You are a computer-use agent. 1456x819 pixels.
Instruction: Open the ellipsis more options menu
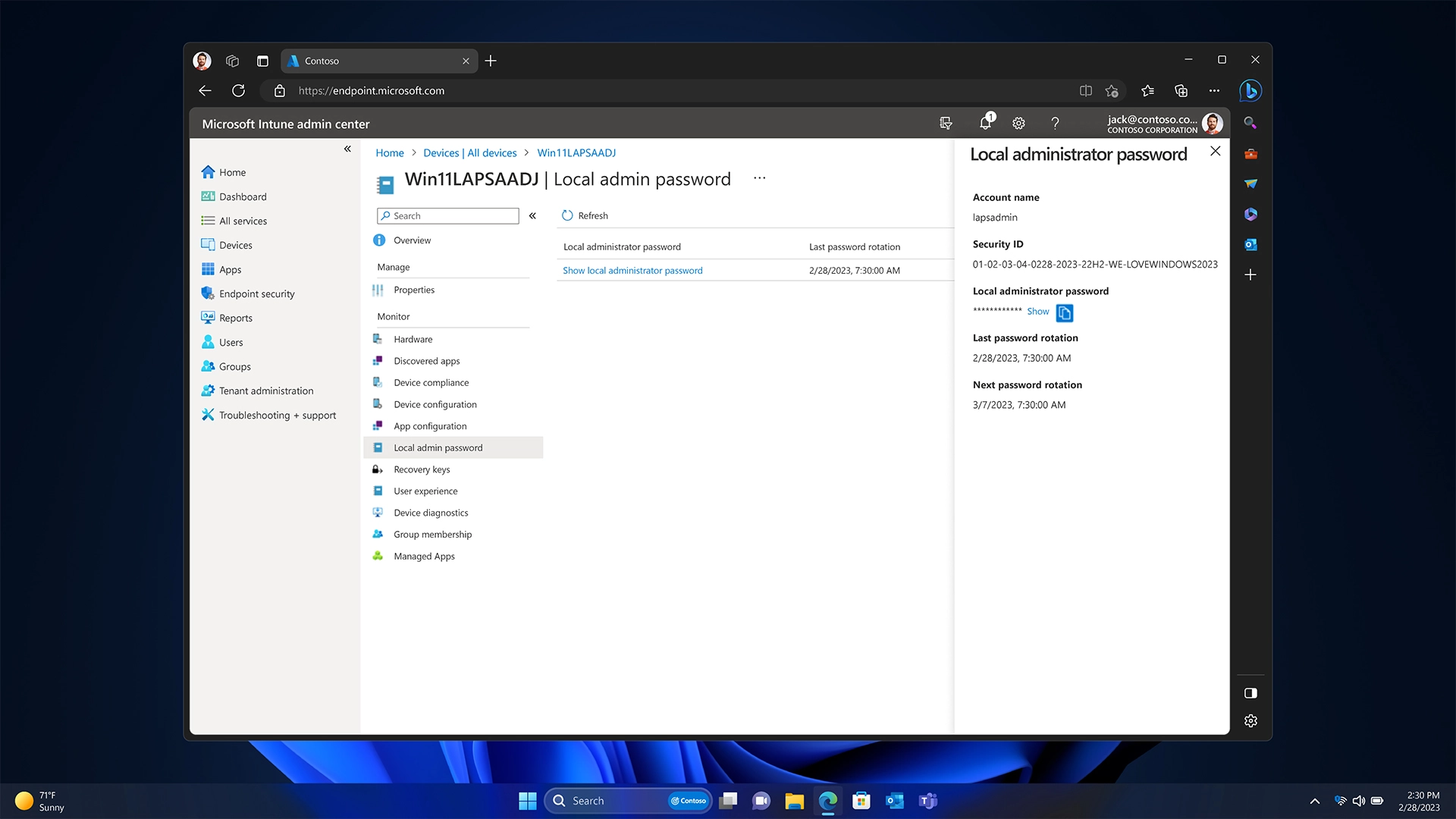[759, 178]
